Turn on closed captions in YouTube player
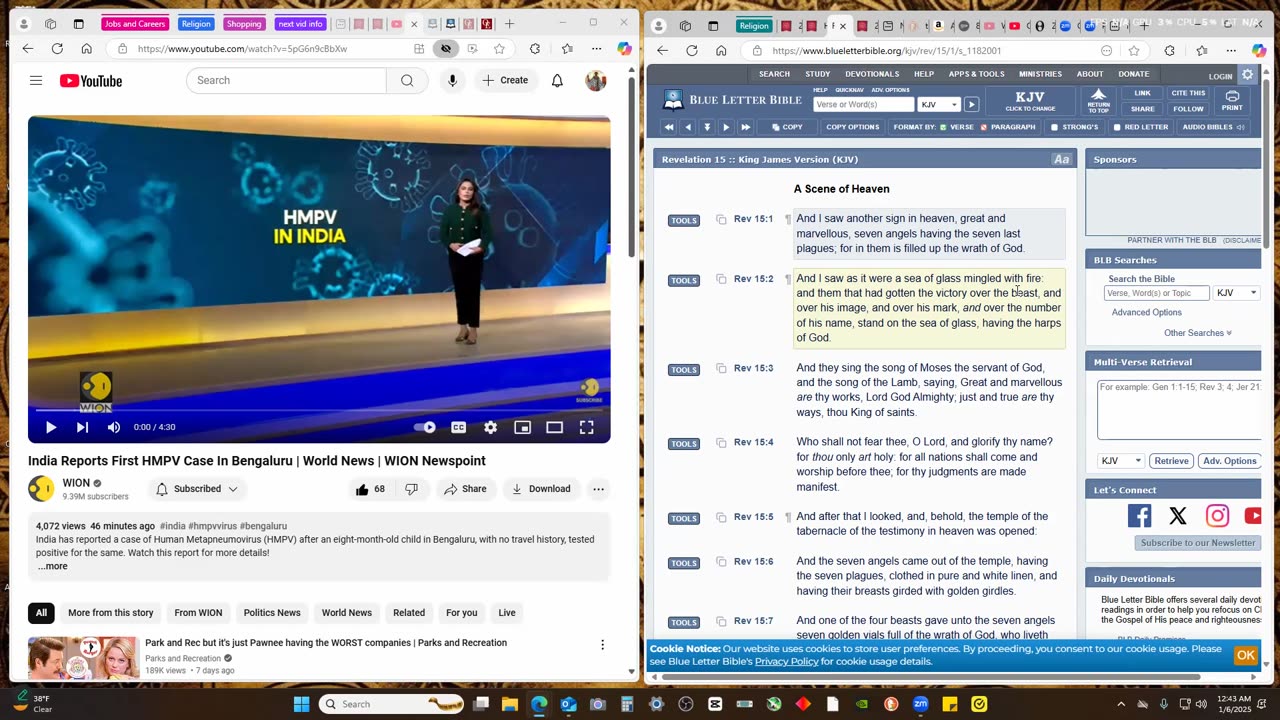 click(458, 427)
